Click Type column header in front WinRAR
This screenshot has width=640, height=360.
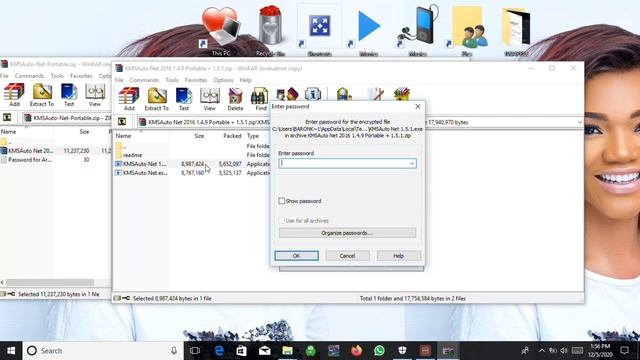[x=253, y=136]
